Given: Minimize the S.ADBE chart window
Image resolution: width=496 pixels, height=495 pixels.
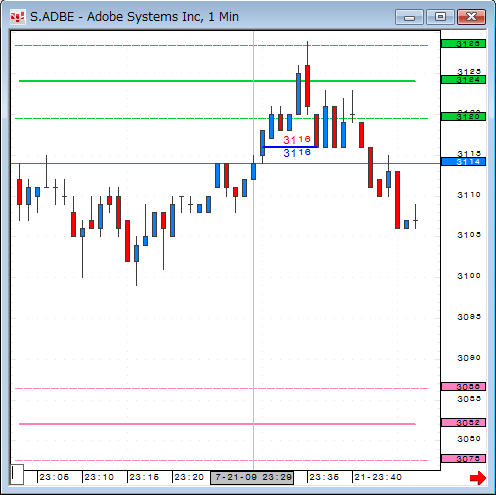Looking at the screenshot, I should pos(409,17).
